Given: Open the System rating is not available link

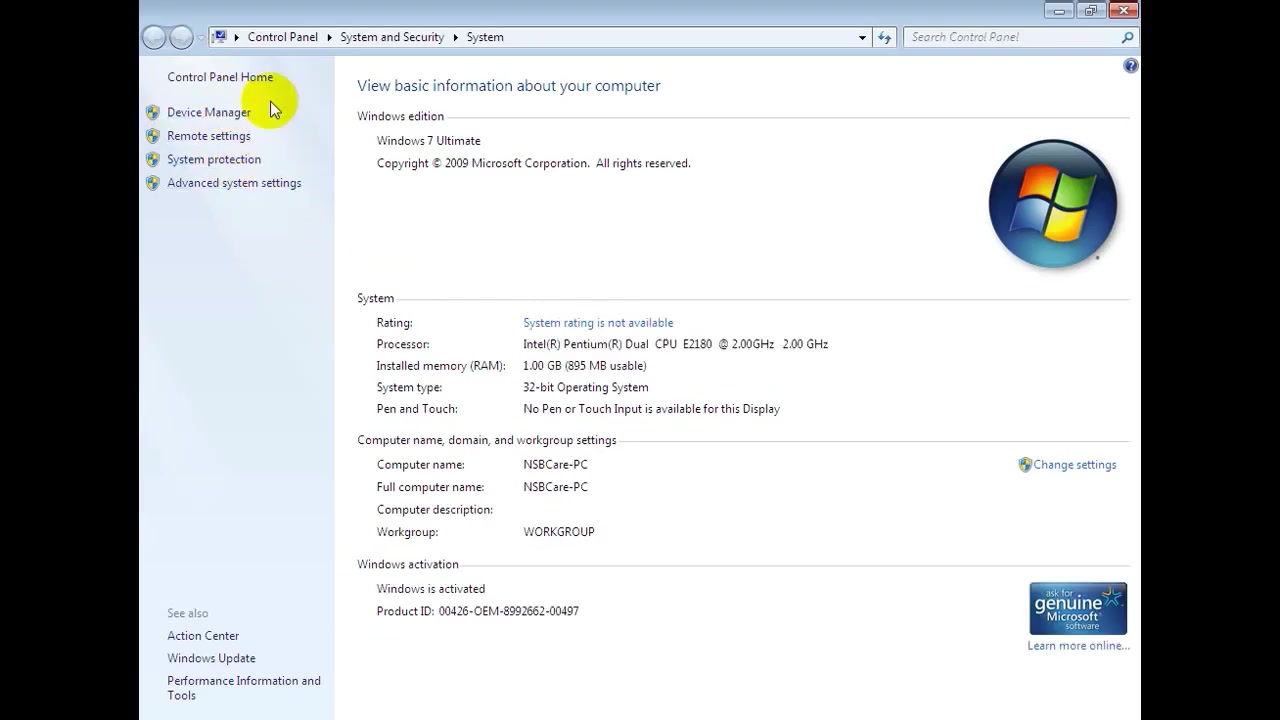Looking at the screenshot, I should point(598,323).
